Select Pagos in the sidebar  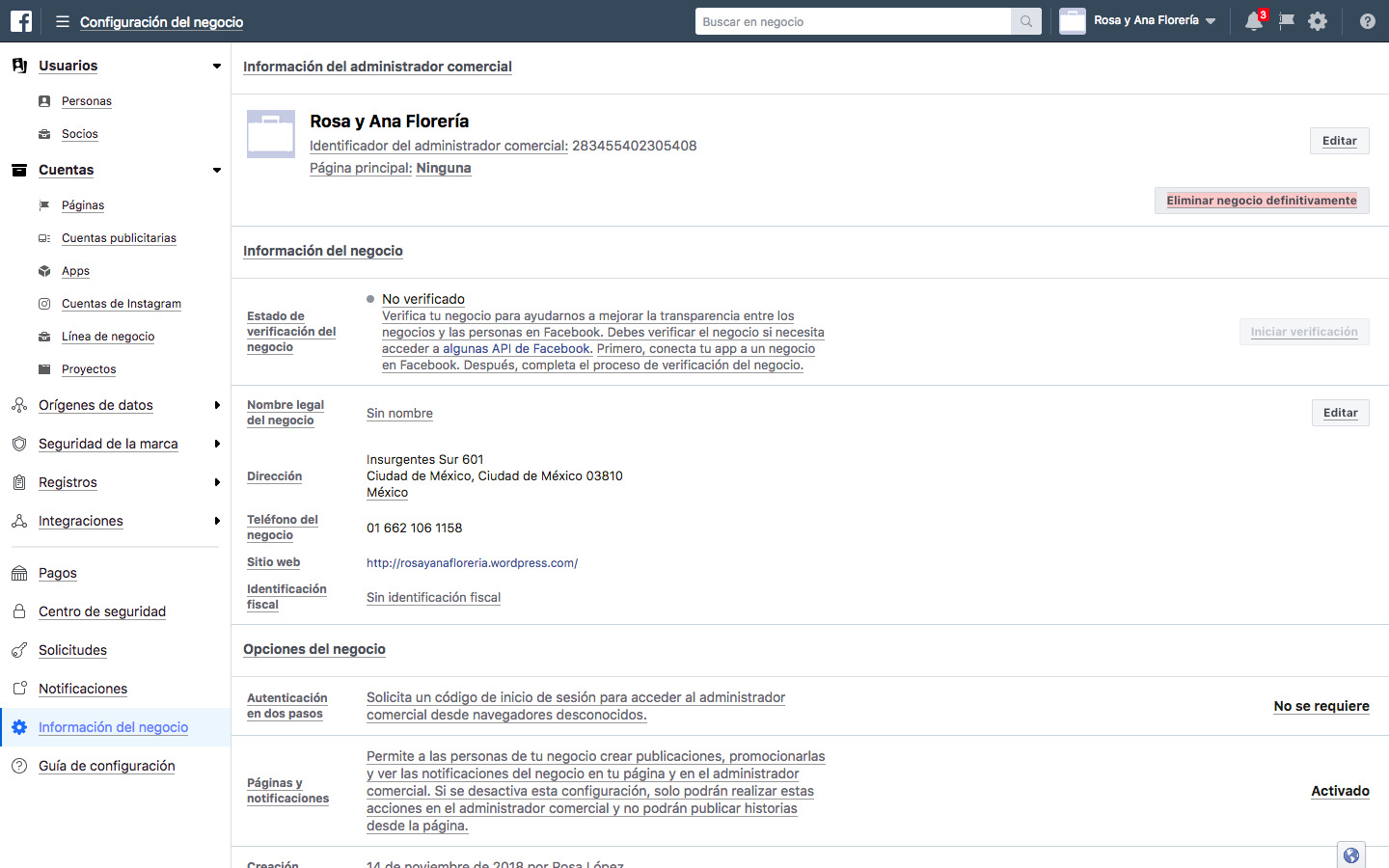(x=58, y=573)
